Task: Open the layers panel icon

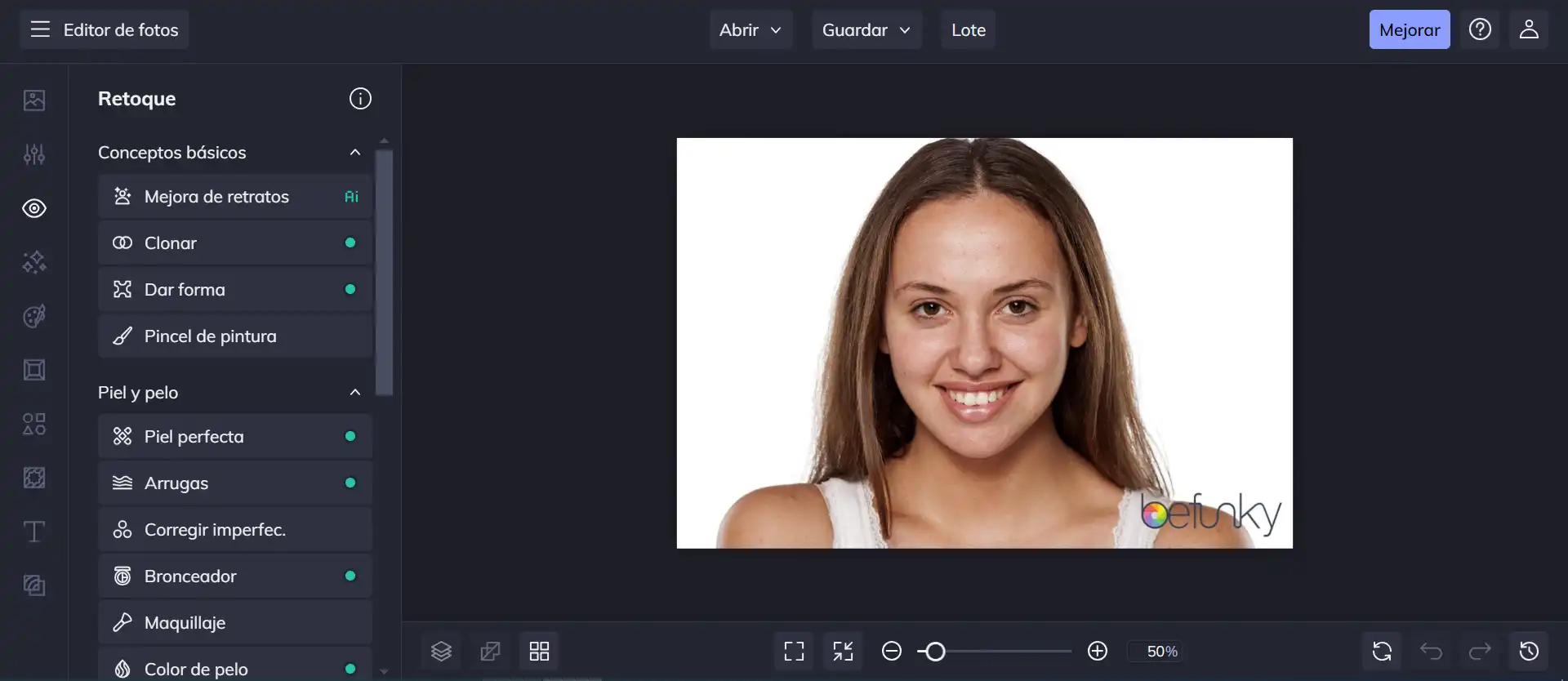Action: click(441, 652)
